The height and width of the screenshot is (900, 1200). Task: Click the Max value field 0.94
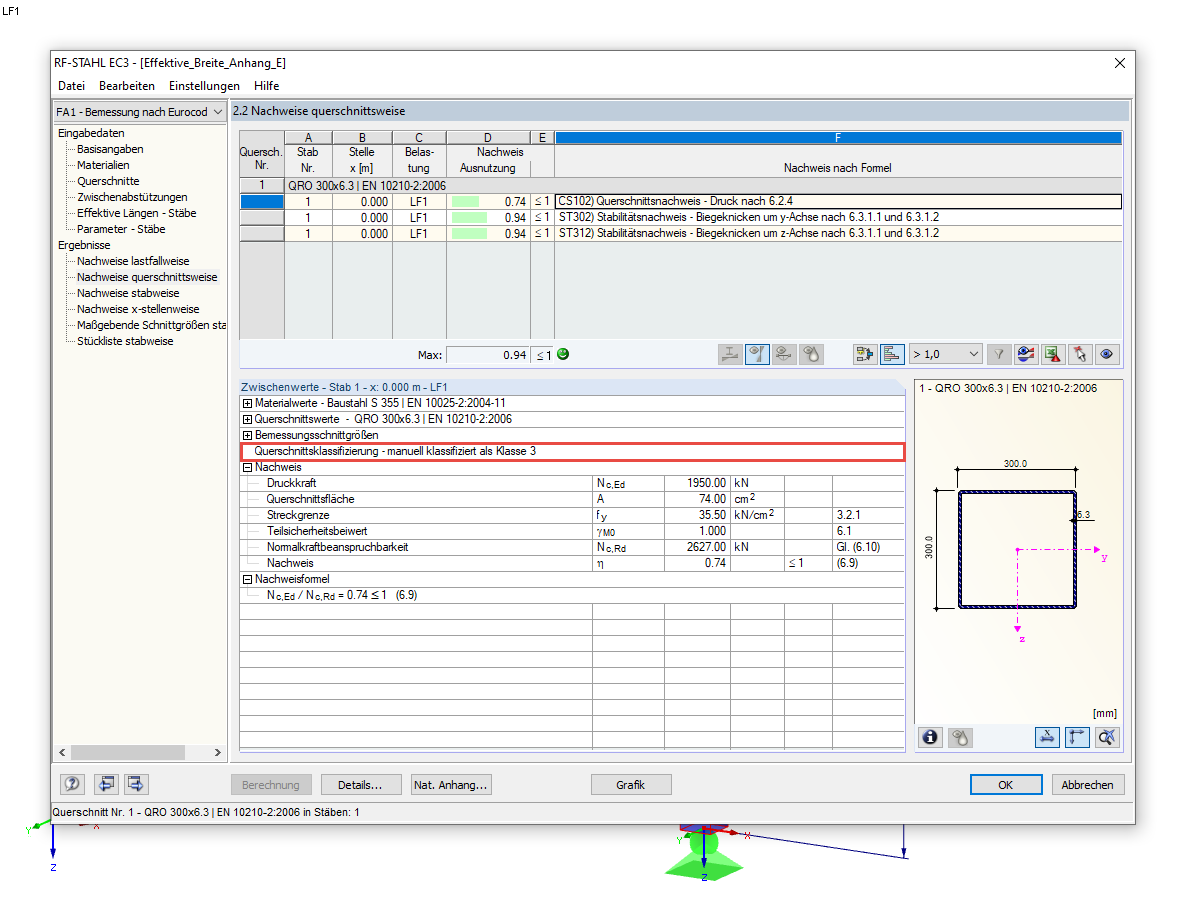coord(488,354)
